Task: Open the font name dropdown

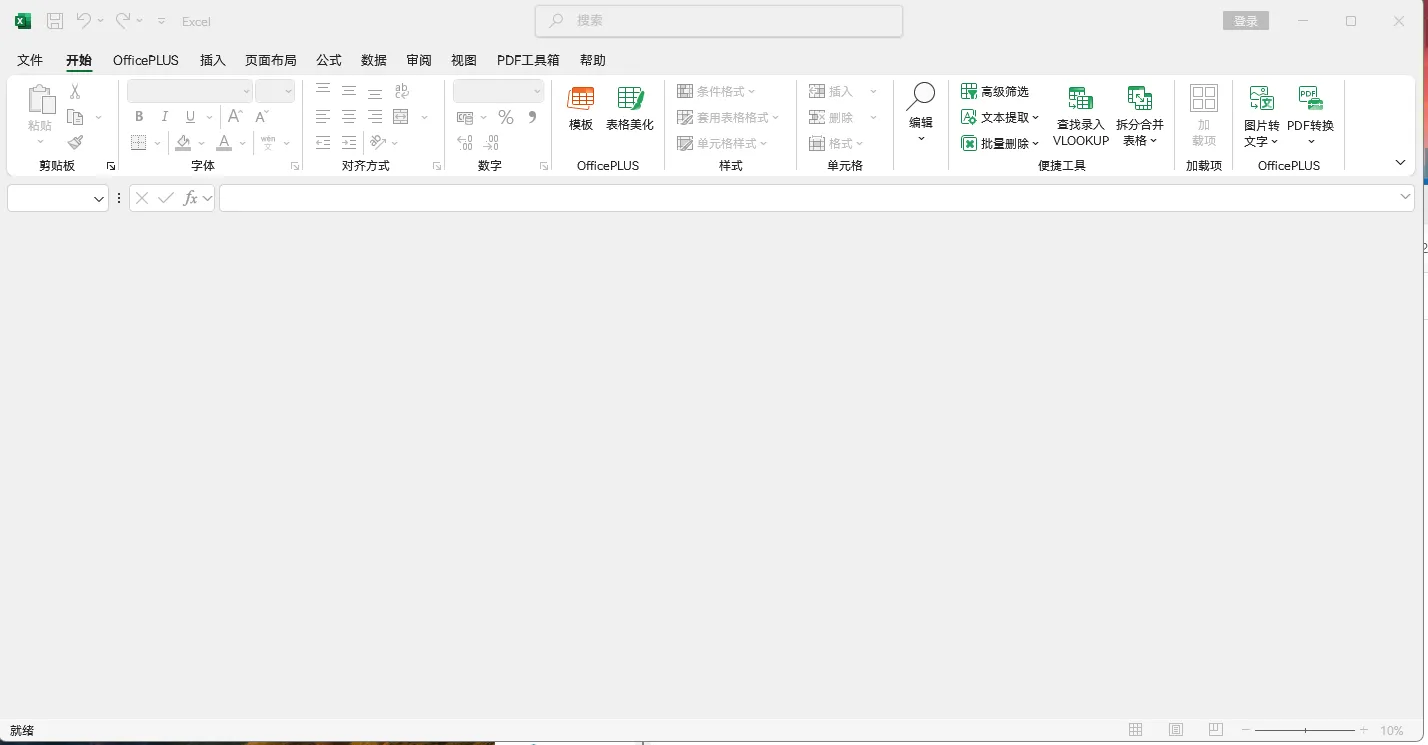Action: (x=246, y=91)
